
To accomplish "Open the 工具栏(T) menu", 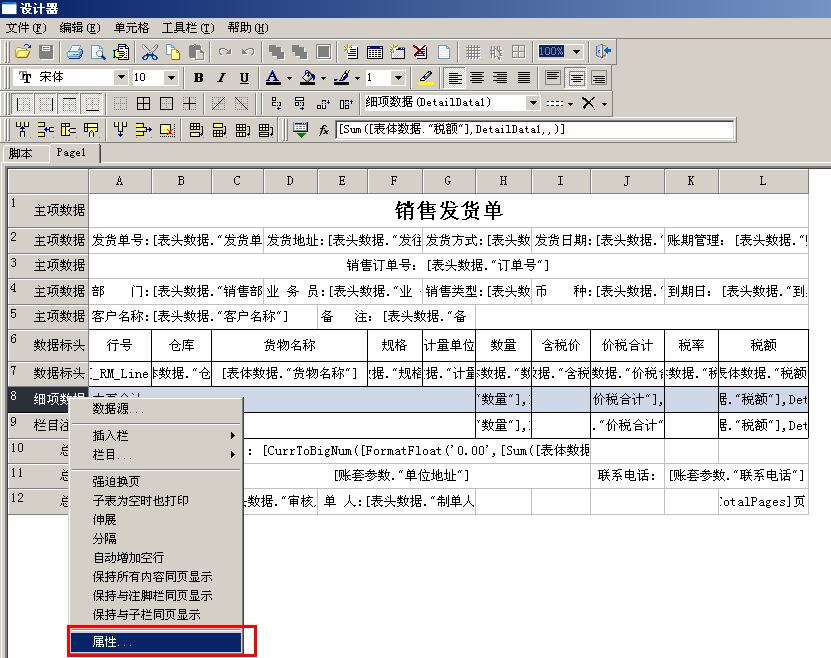I will 188,28.
